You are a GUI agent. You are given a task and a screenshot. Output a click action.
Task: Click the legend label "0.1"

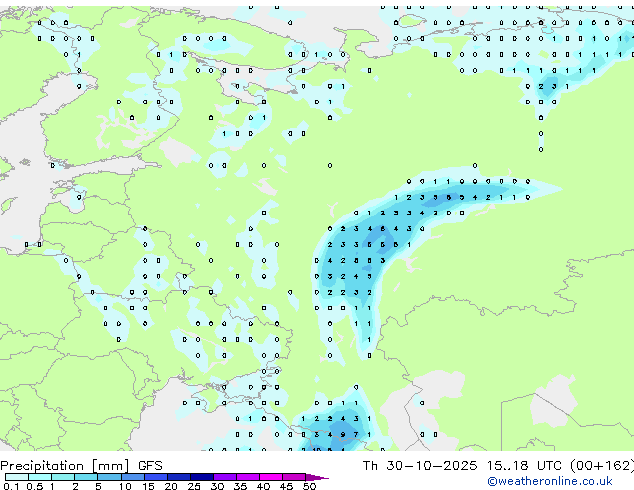point(11,486)
